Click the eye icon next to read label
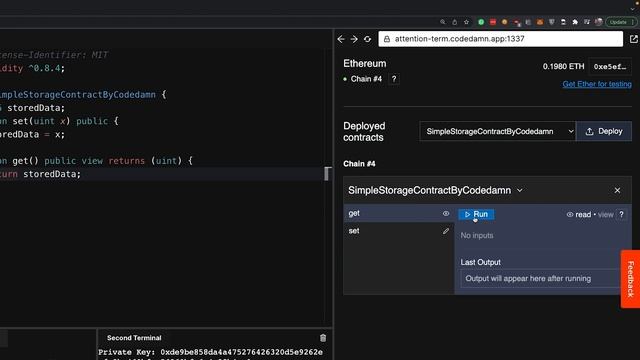 click(x=570, y=215)
